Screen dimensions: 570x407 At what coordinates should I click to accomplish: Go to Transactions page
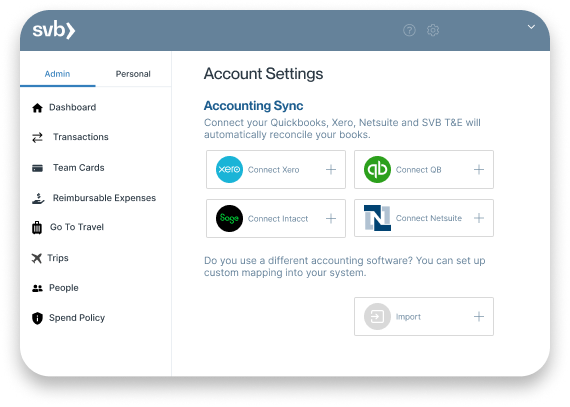[x=81, y=137]
